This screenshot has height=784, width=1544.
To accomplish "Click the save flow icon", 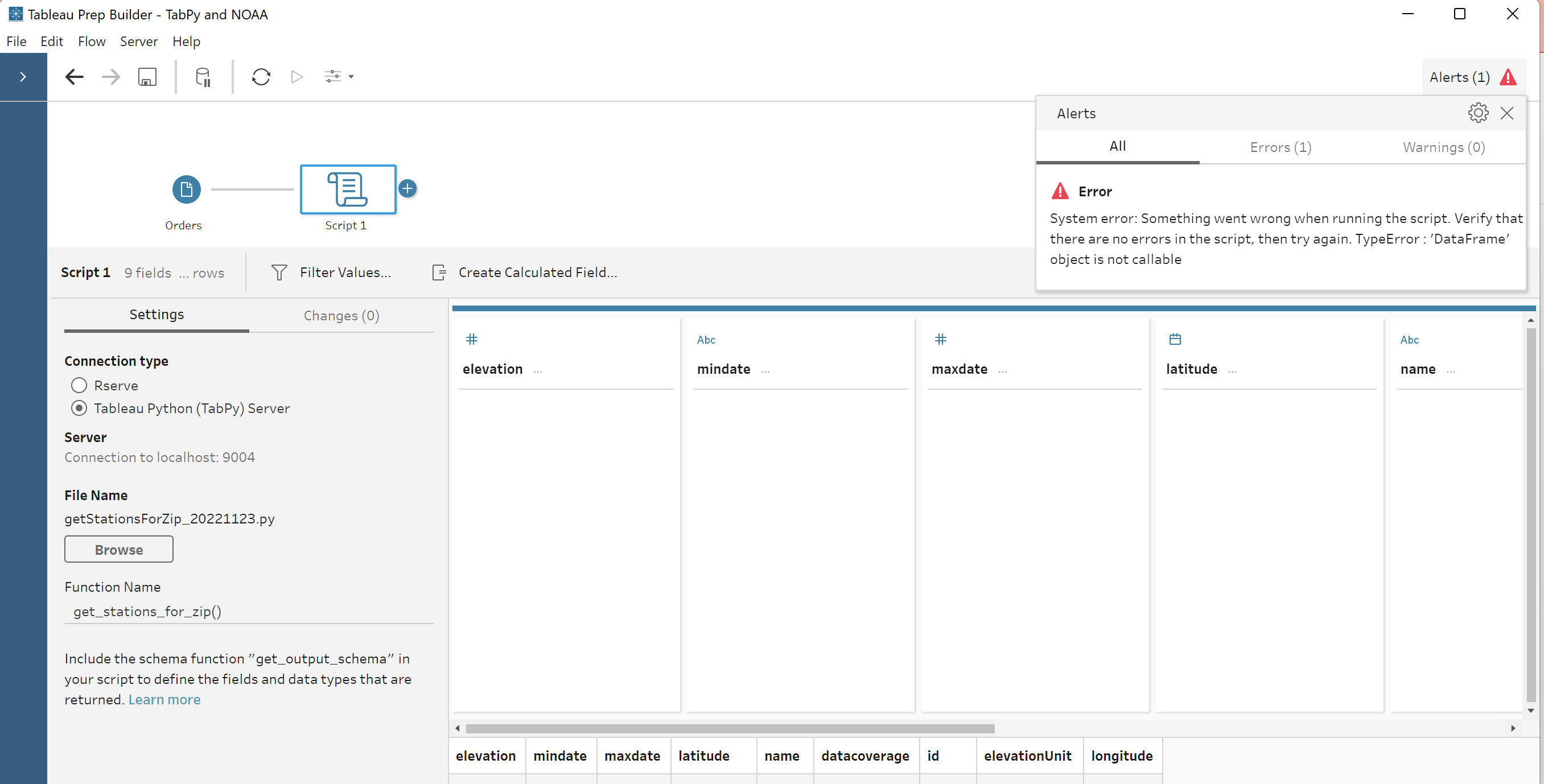I will click(x=147, y=77).
